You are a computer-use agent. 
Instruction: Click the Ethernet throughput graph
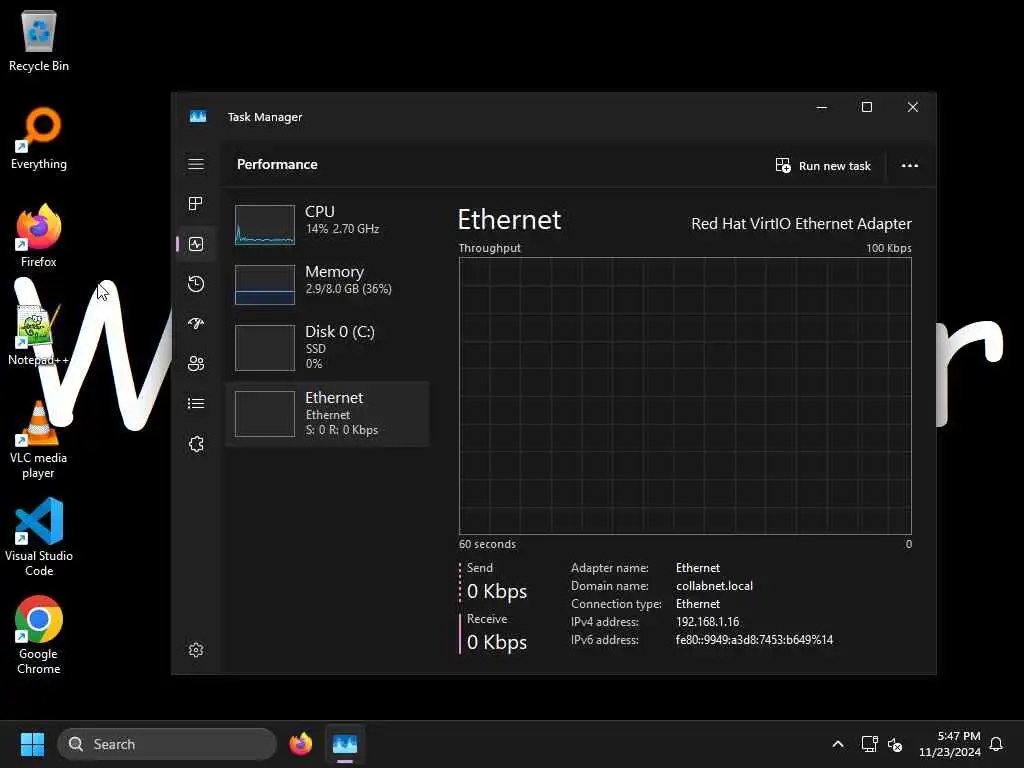(685, 396)
